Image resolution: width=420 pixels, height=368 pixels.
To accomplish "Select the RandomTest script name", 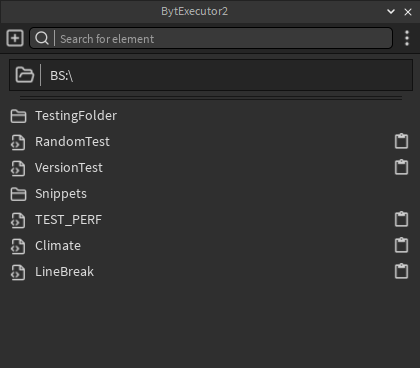I will (72, 142).
